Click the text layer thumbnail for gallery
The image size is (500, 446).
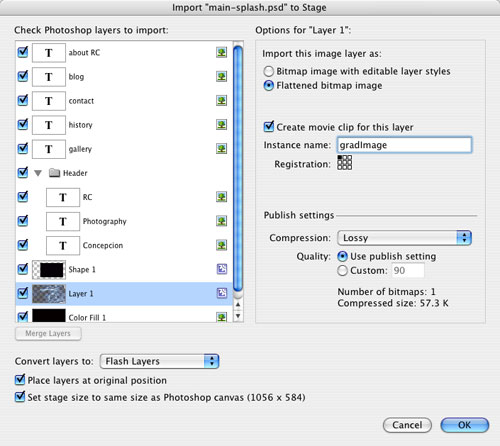(x=49, y=149)
